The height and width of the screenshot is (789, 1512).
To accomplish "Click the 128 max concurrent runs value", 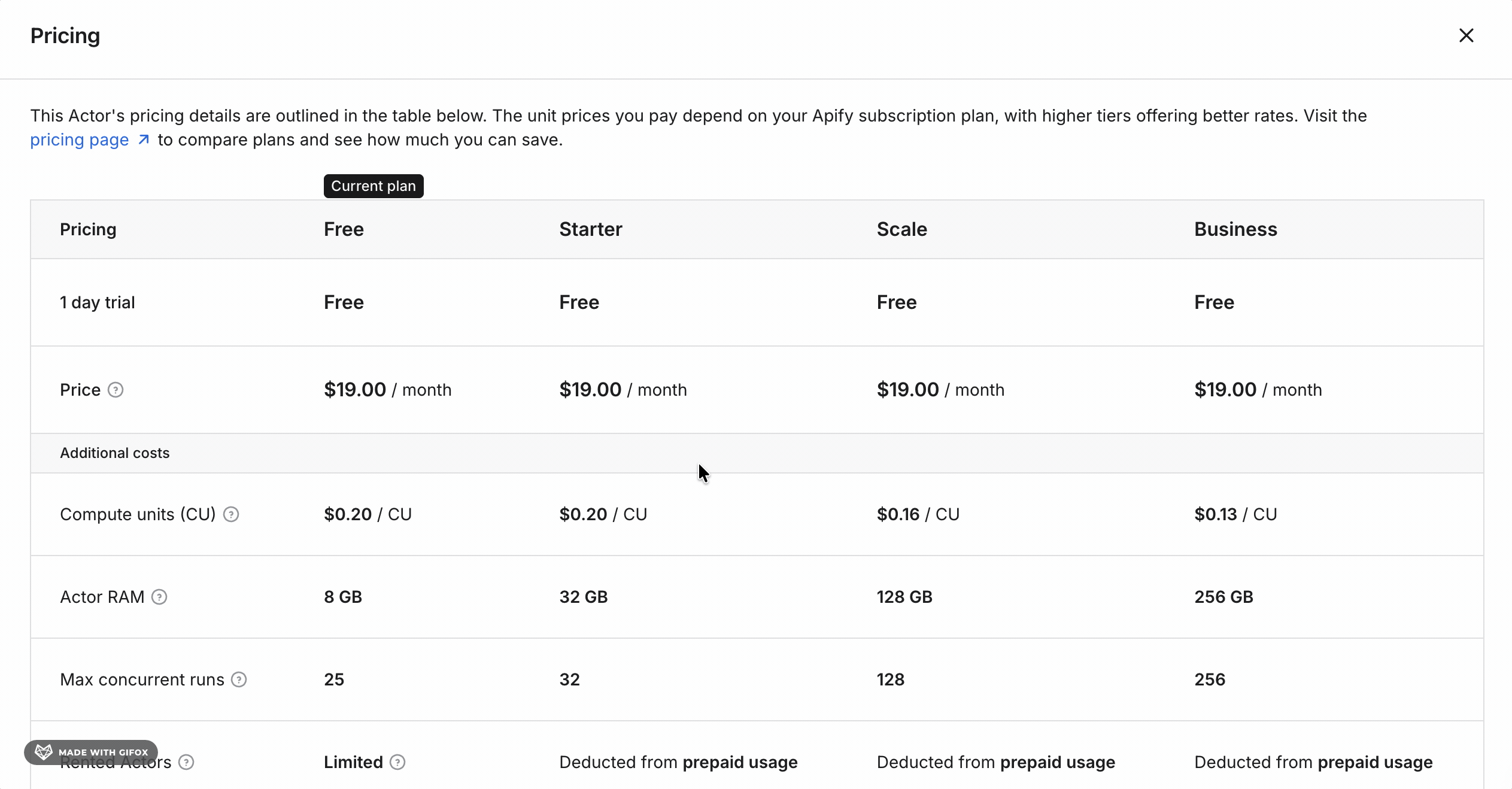I will tap(891, 679).
